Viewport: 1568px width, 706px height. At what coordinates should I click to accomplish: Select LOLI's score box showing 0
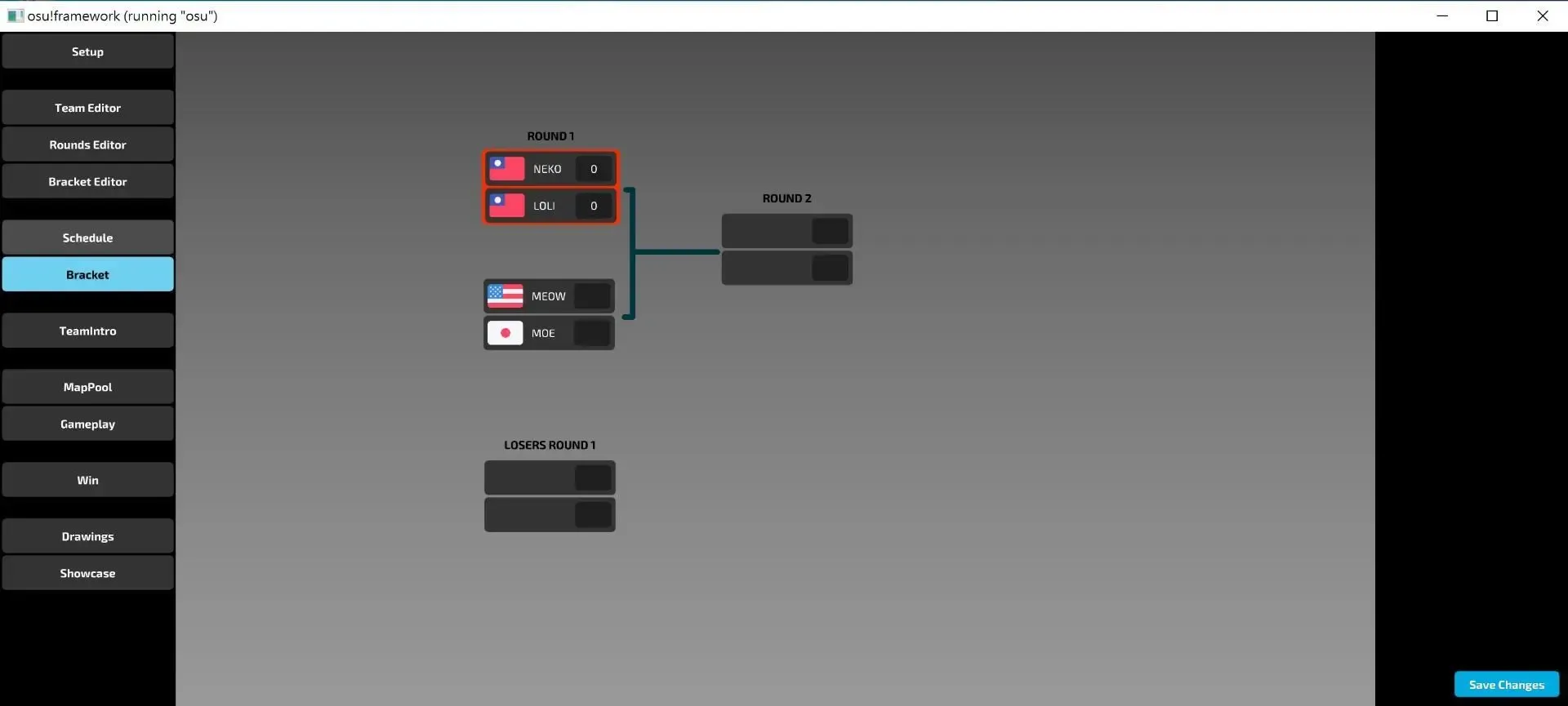point(594,206)
